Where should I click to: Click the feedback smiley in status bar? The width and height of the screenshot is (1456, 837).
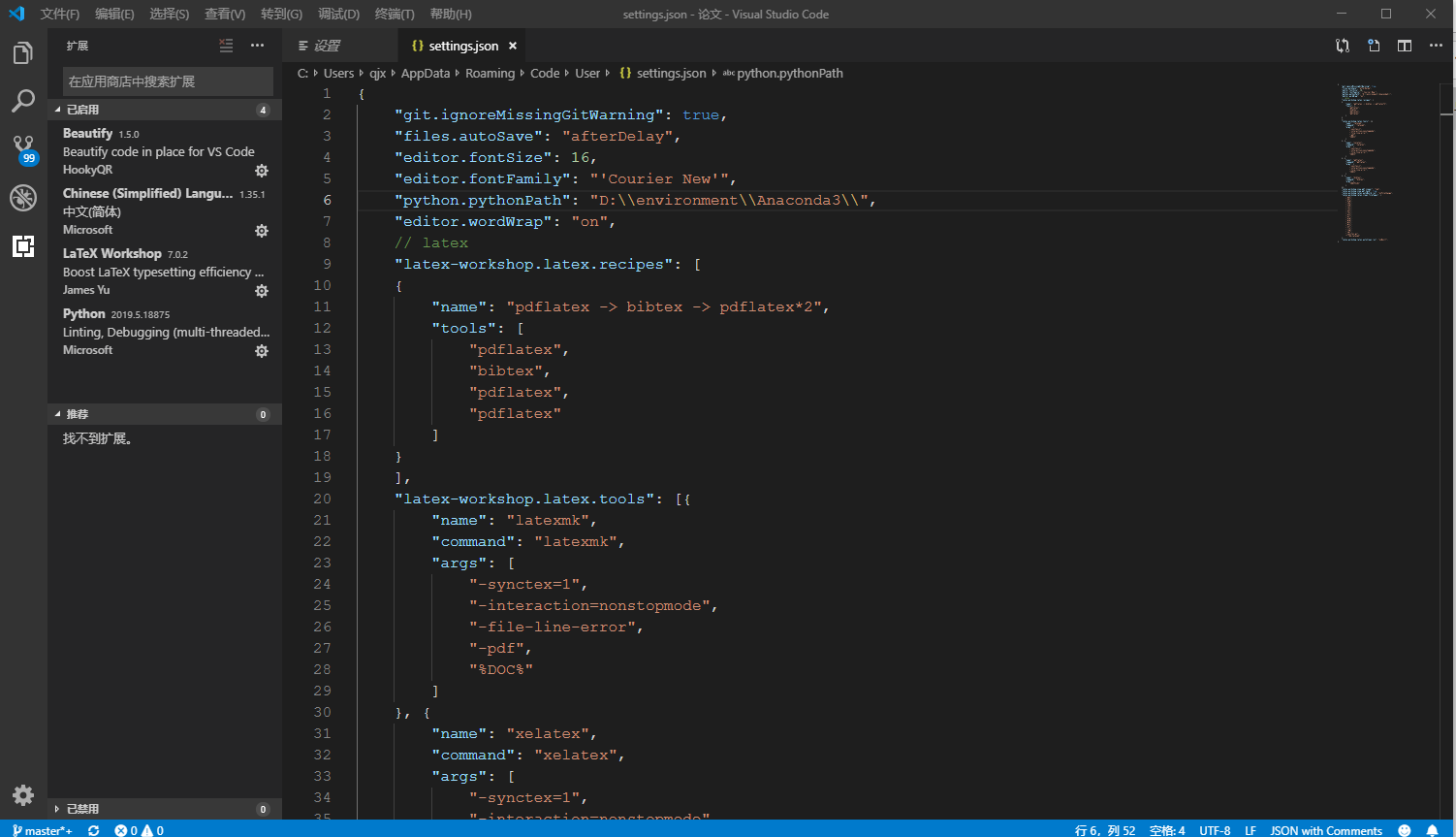point(1405,830)
